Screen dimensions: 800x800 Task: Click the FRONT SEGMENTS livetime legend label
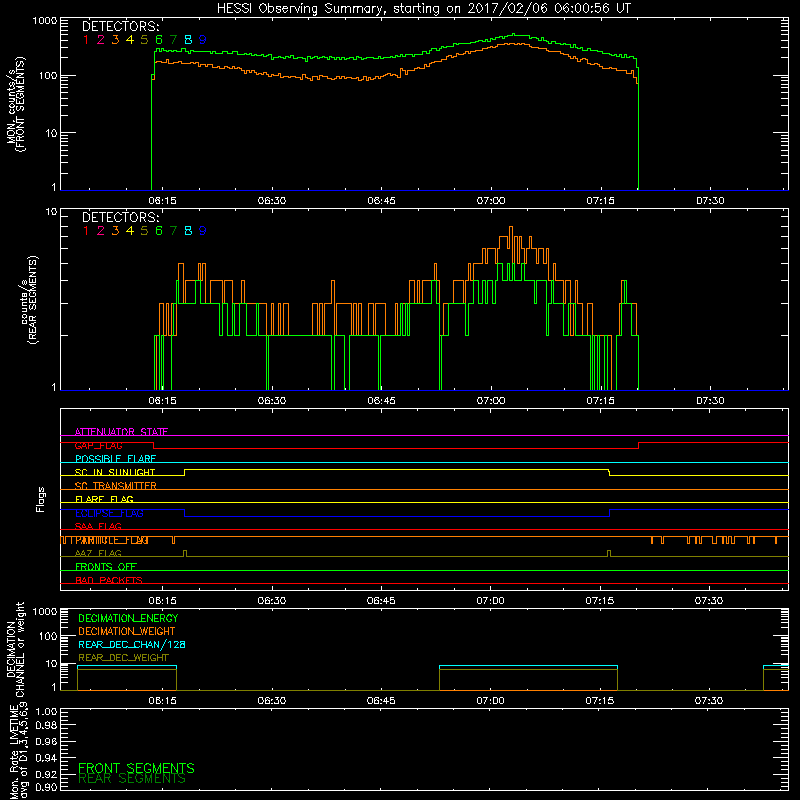(x=136, y=768)
